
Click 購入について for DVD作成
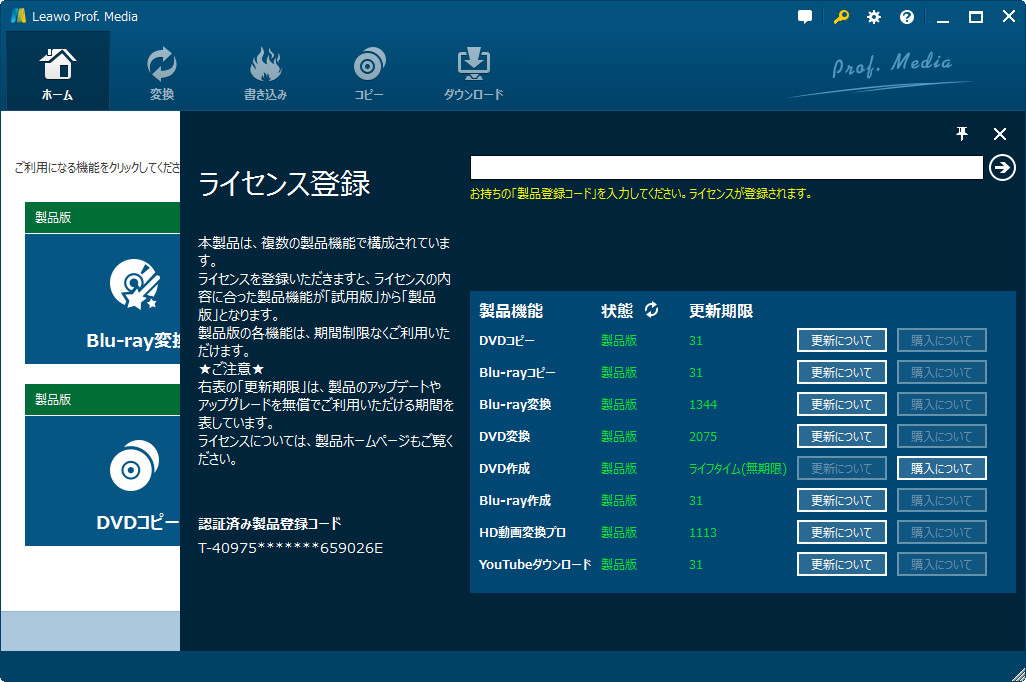tap(941, 469)
